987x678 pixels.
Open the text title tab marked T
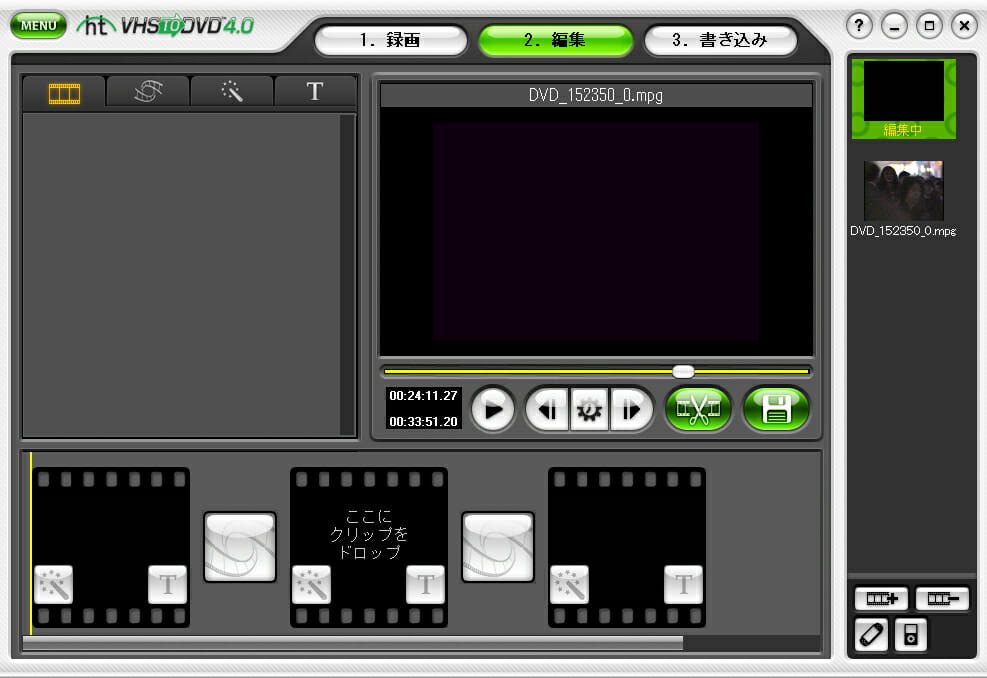[x=315, y=93]
